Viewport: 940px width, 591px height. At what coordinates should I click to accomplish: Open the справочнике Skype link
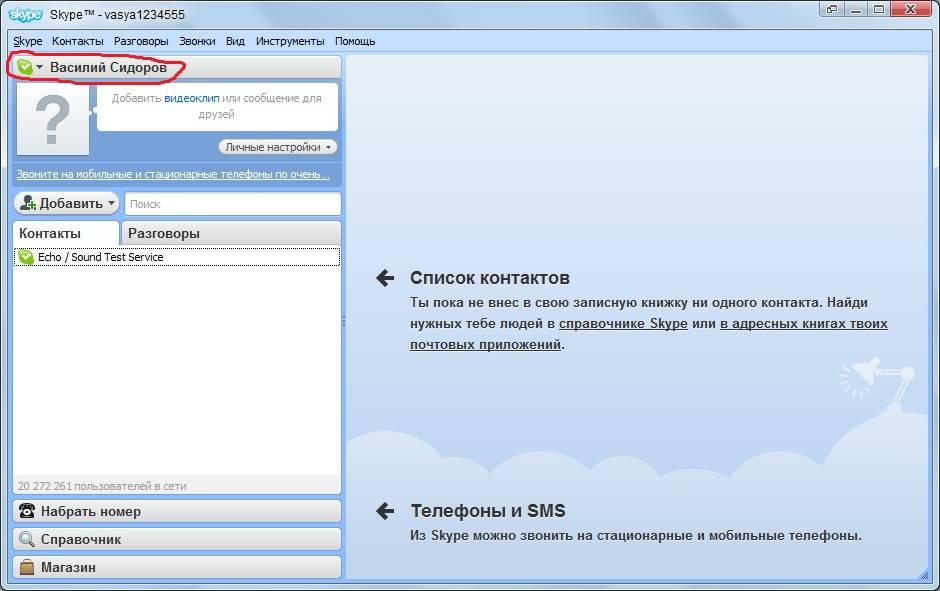click(x=623, y=324)
